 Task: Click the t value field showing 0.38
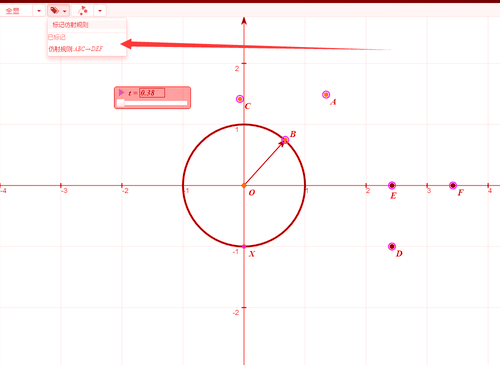click(x=152, y=93)
